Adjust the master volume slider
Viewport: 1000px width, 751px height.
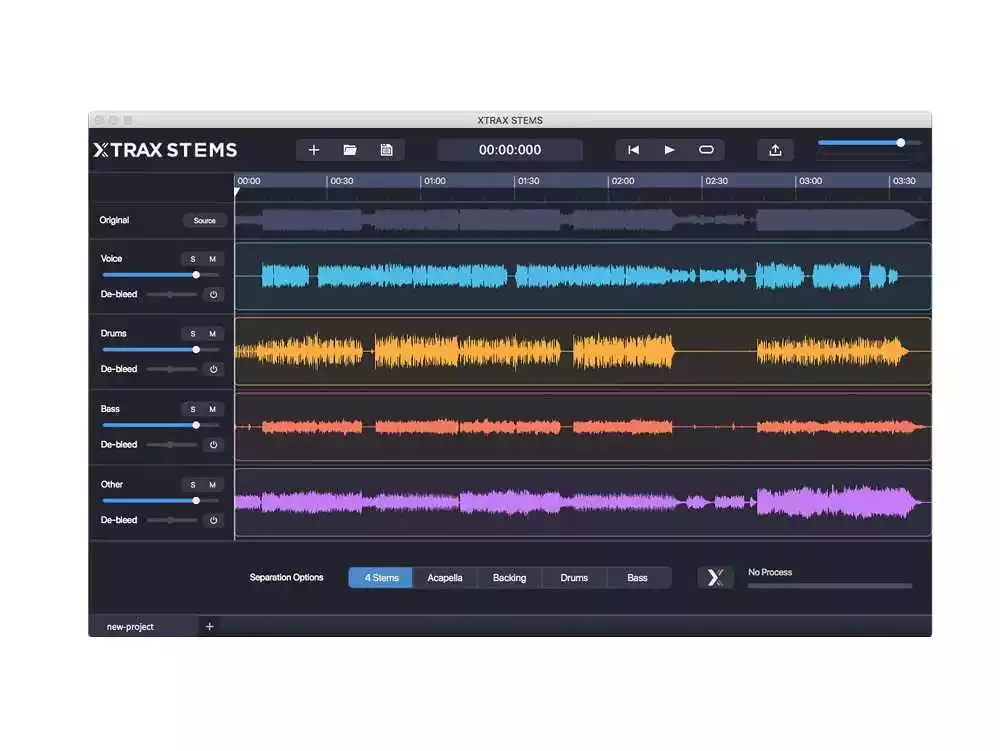900,143
